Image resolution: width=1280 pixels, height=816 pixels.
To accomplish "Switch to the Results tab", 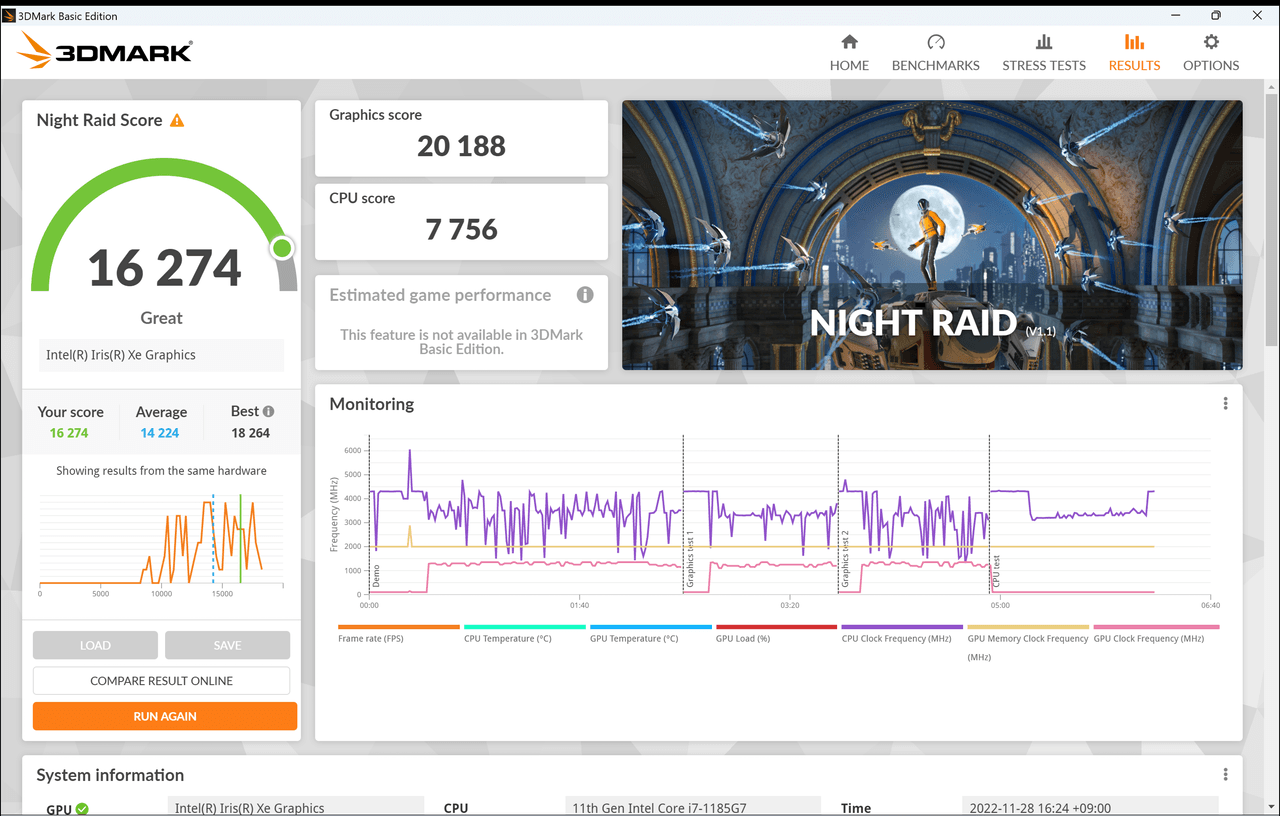I will (x=1134, y=52).
